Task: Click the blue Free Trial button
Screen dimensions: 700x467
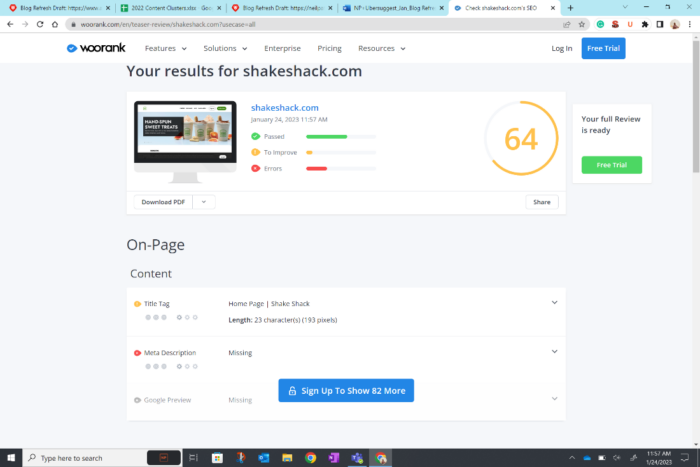Action: coord(603,48)
